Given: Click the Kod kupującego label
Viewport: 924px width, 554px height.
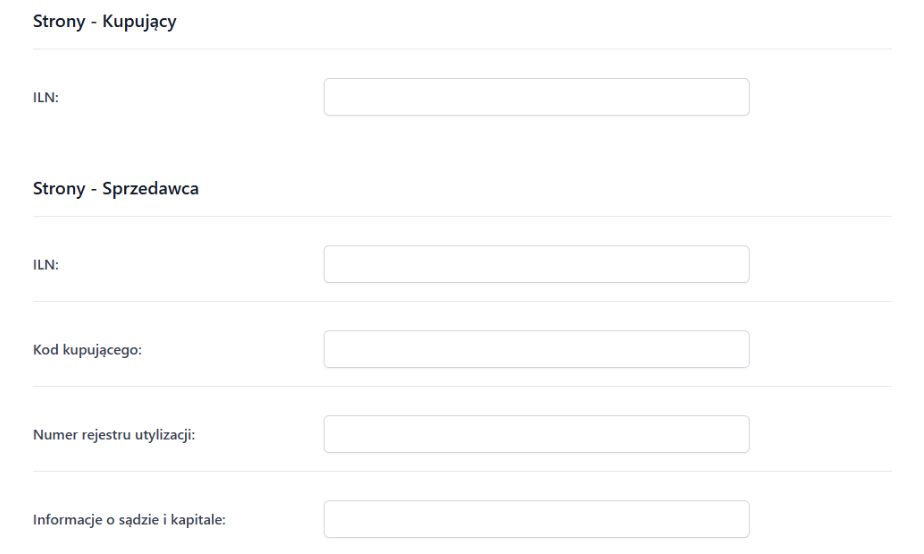Looking at the screenshot, I should click(x=89, y=349).
